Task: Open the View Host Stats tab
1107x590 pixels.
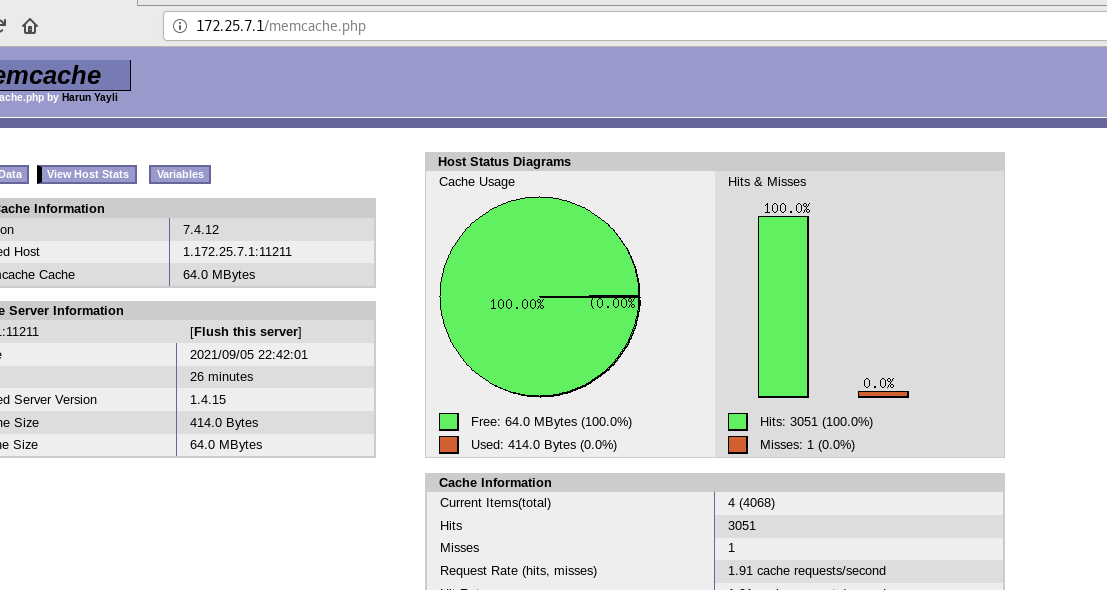Action: (x=88, y=174)
